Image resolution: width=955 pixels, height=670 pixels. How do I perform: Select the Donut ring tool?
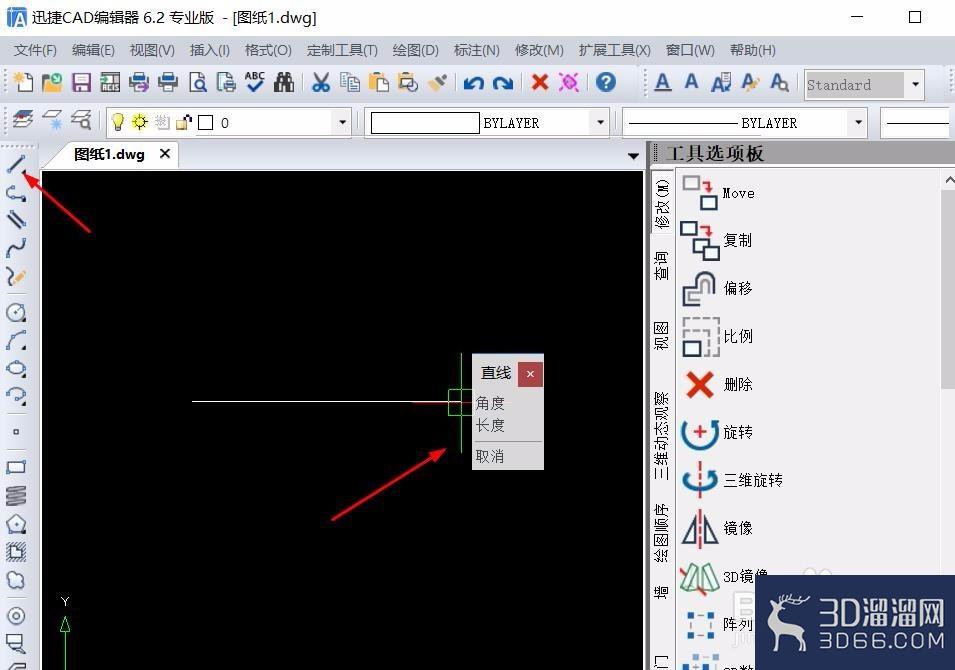point(16,616)
